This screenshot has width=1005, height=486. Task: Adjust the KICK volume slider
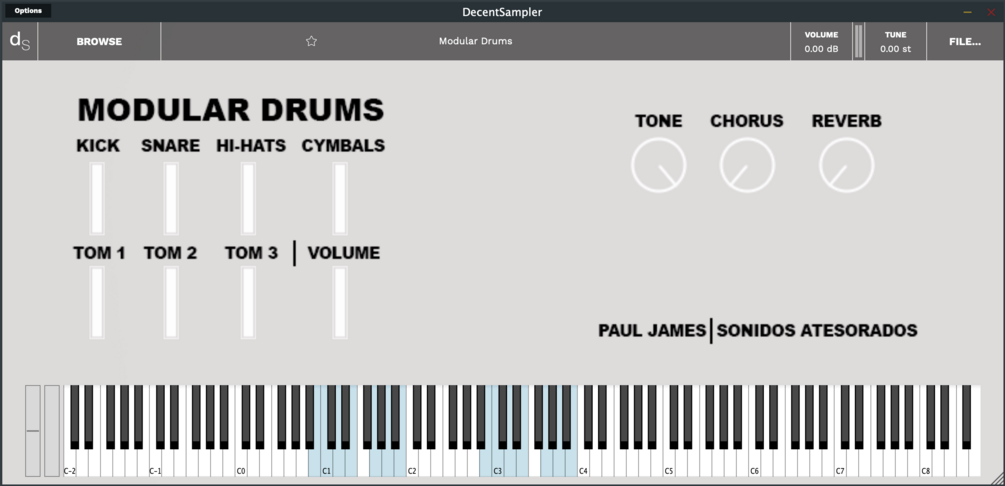pyautogui.click(x=97, y=198)
